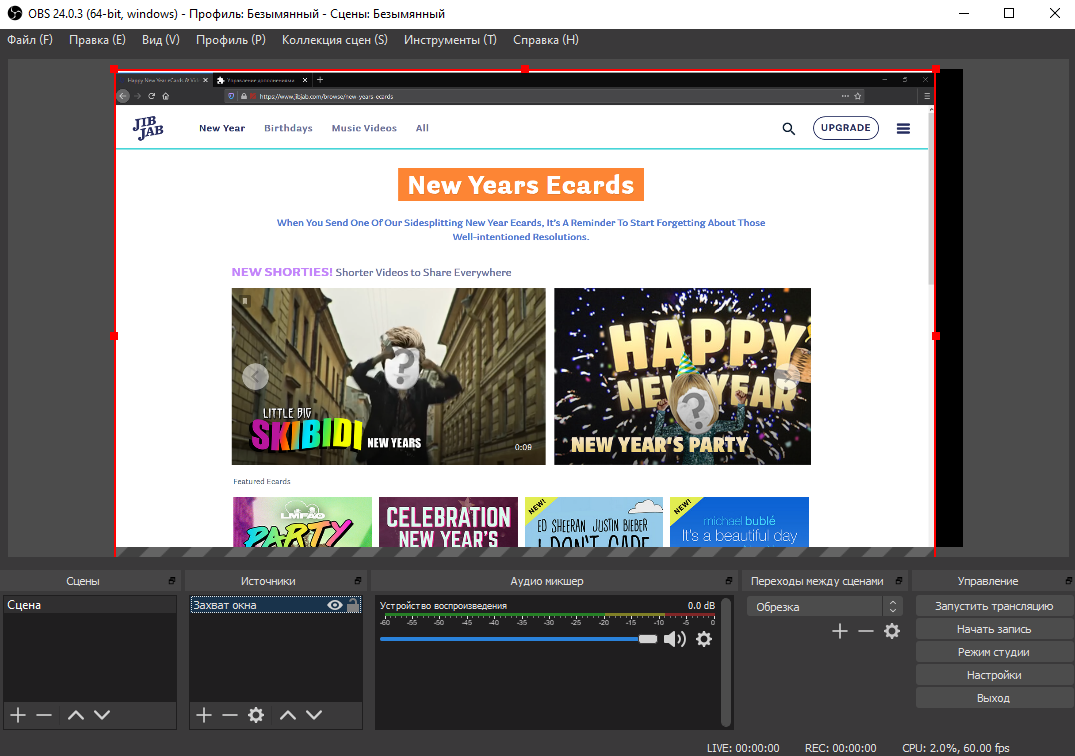Screen dimensions: 1075x756
Task: Select the Захват окна source row
Action: (276, 605)
